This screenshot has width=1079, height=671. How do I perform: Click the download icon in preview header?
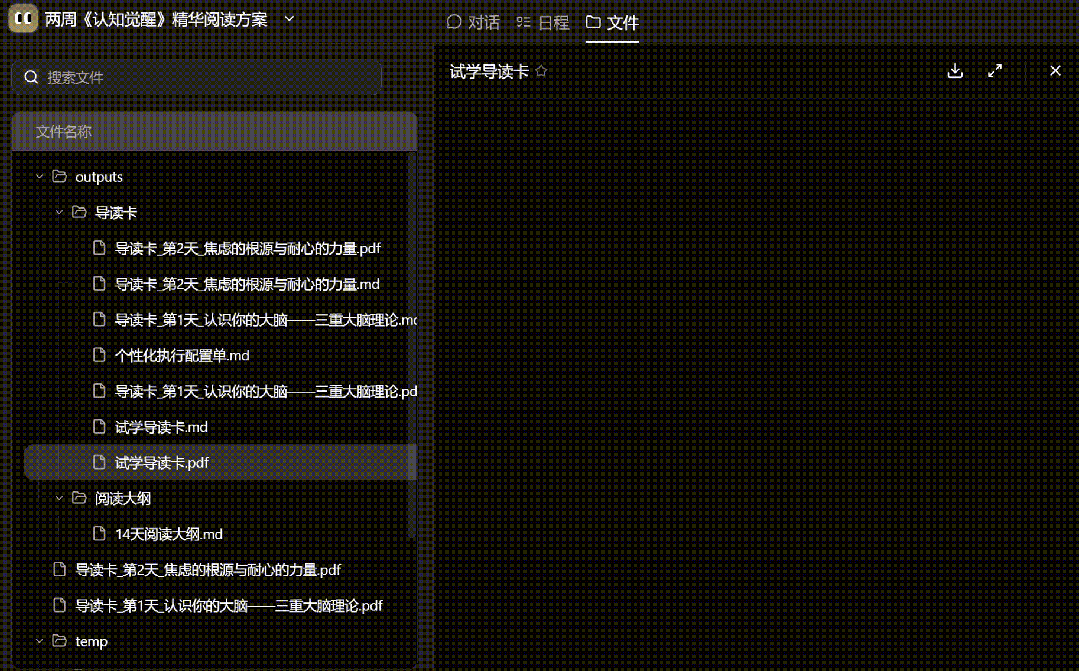click(955, 71)
